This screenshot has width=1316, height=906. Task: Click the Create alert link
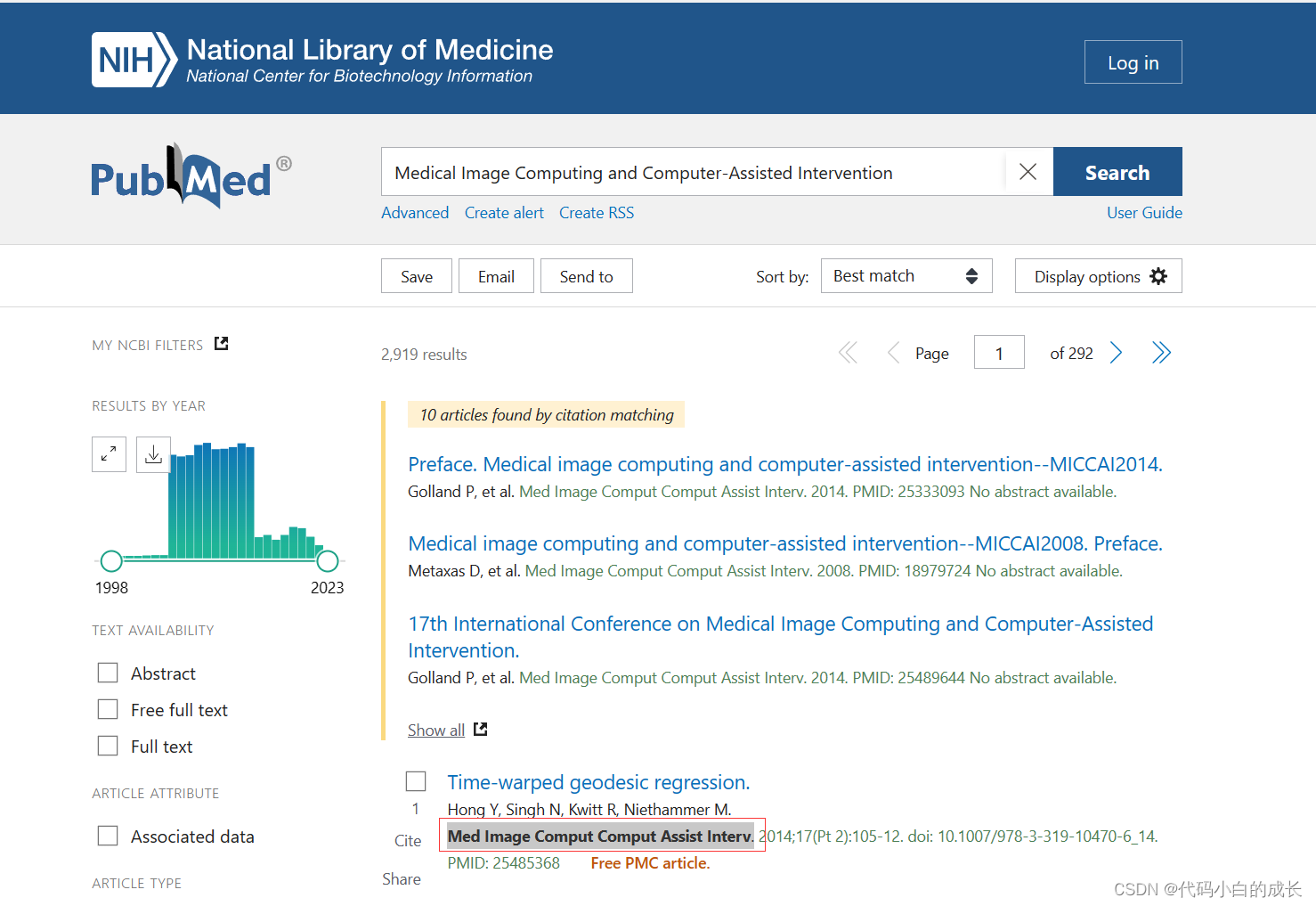point(504,213)
